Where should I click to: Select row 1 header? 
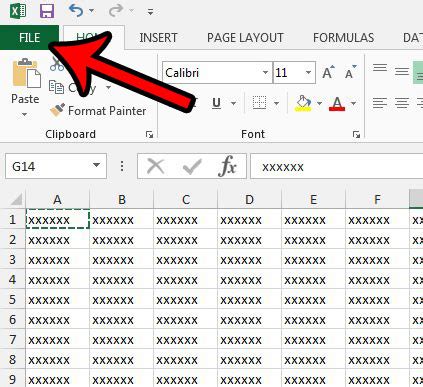(x=13, y=219)
